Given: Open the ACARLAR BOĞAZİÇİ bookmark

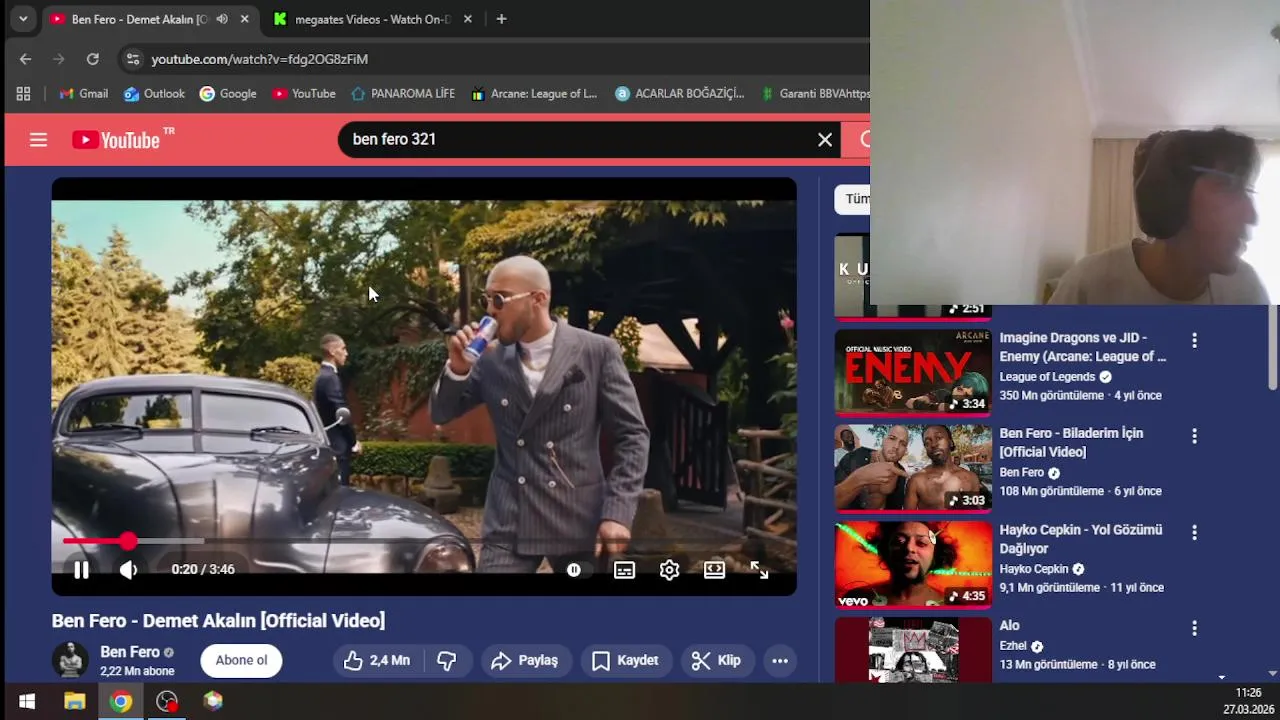Looking at the screenshot, I should click(680, 93).
